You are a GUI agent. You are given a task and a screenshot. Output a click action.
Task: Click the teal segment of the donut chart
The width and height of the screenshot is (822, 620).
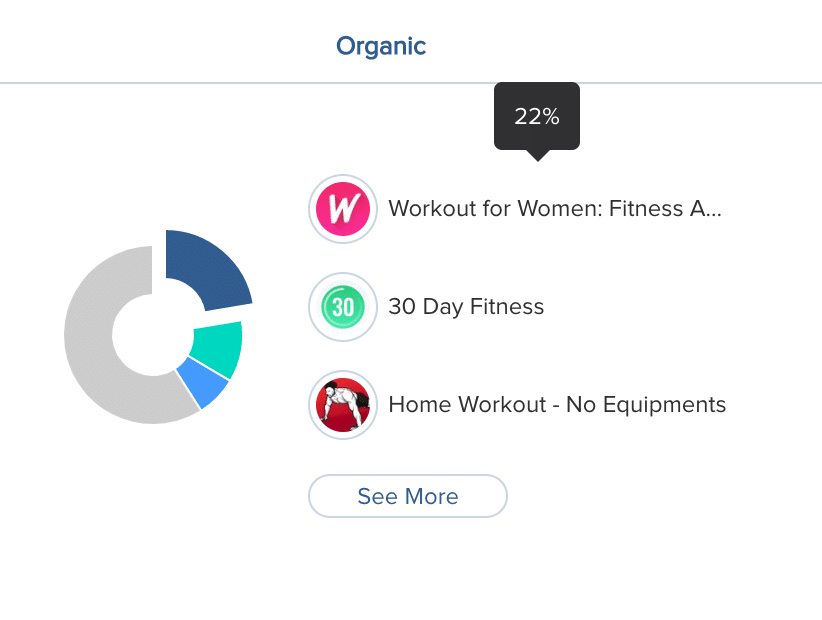220,347
